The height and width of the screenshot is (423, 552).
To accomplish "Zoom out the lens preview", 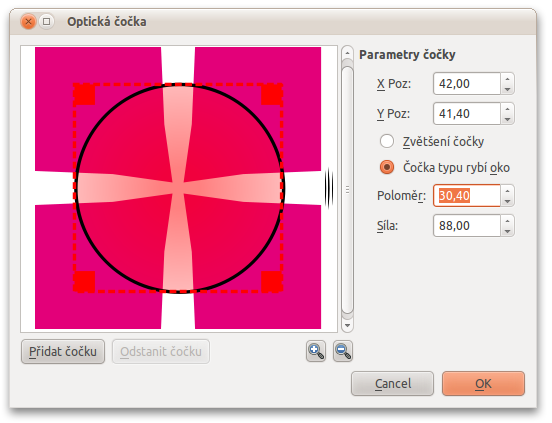I will coord(343,351).
